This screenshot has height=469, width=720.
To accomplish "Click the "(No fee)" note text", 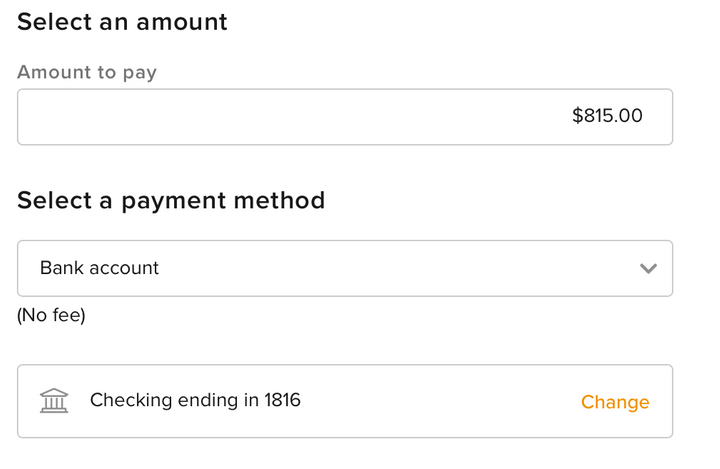I will click(x=51, y=315).
